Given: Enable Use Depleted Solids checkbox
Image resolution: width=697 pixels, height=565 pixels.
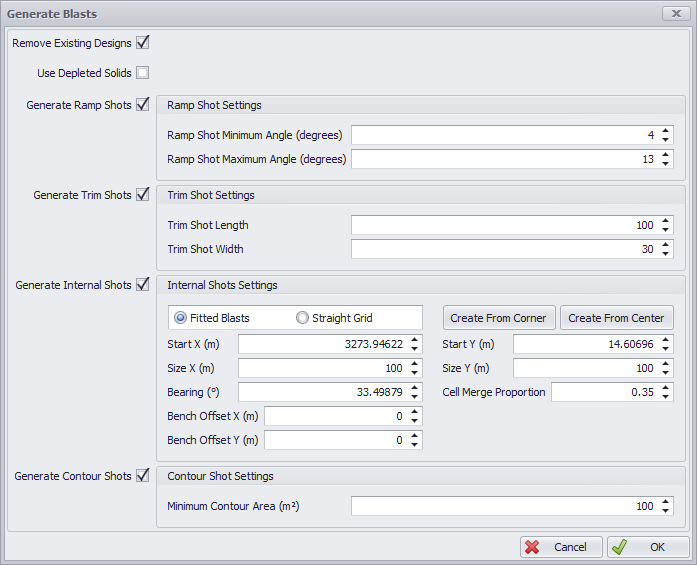Looking at the screenshot, I should [x=143, y=73].
